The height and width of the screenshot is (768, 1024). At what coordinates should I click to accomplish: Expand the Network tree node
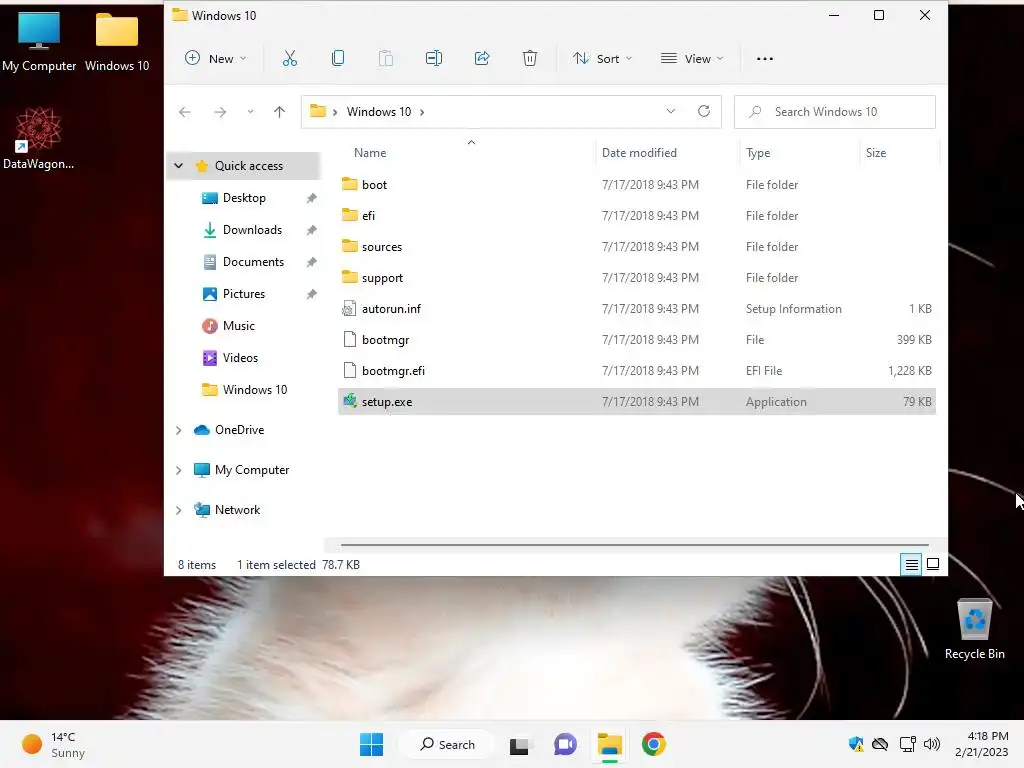[178, 510]
